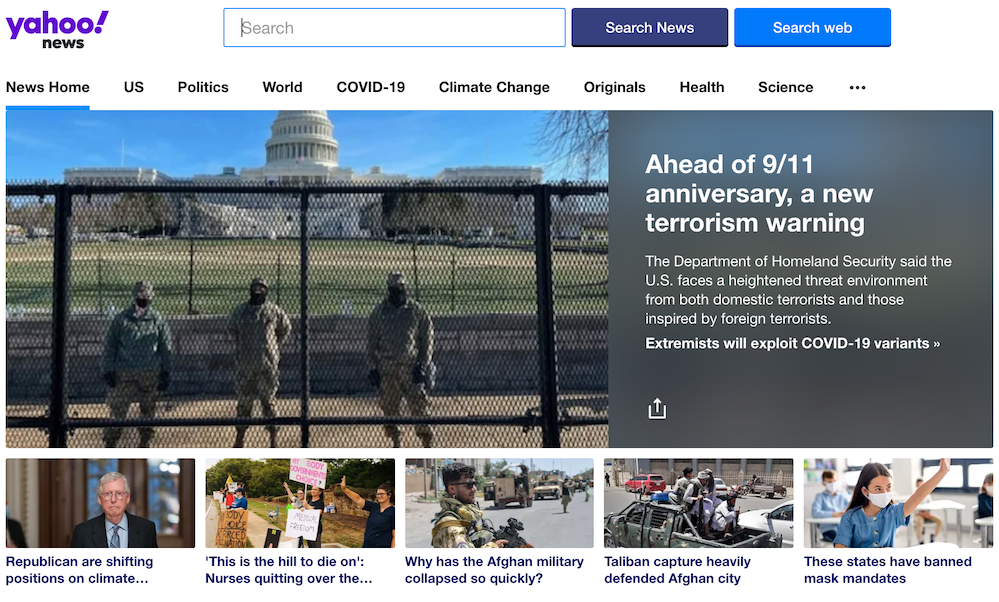Image resolution: width=999 pixels, height=602 pixels.
Task: Open the Climate Change section
Action: (494, 88)
